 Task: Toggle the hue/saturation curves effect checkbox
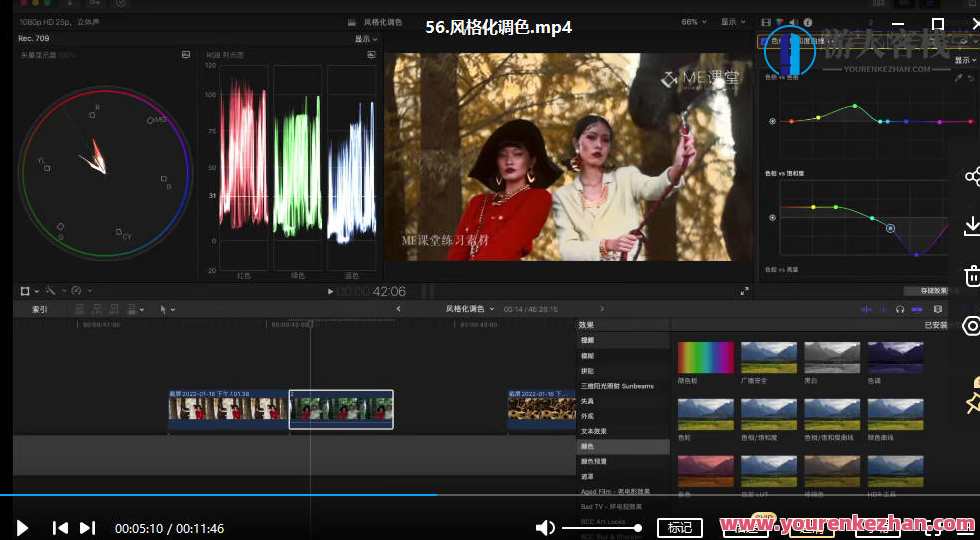[764, 42]
